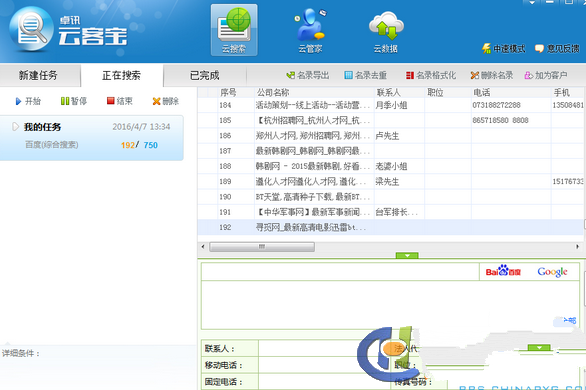Screen dimensions: 586x390
Task: Search with the Google logo button
Action: point(552,272)
